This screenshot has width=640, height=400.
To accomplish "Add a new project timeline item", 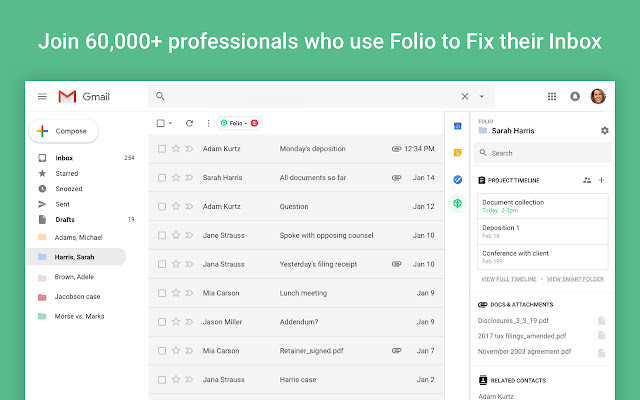I will click(x=601, y=180).
